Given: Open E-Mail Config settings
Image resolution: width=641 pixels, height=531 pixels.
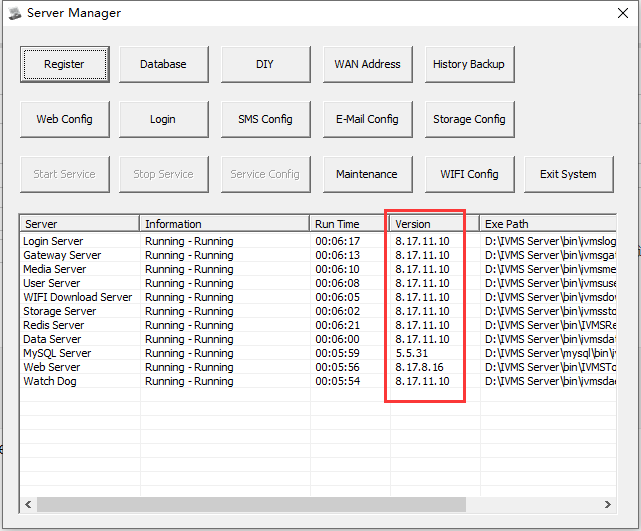Looking at the screenshot, I should [x=368, y=119].
